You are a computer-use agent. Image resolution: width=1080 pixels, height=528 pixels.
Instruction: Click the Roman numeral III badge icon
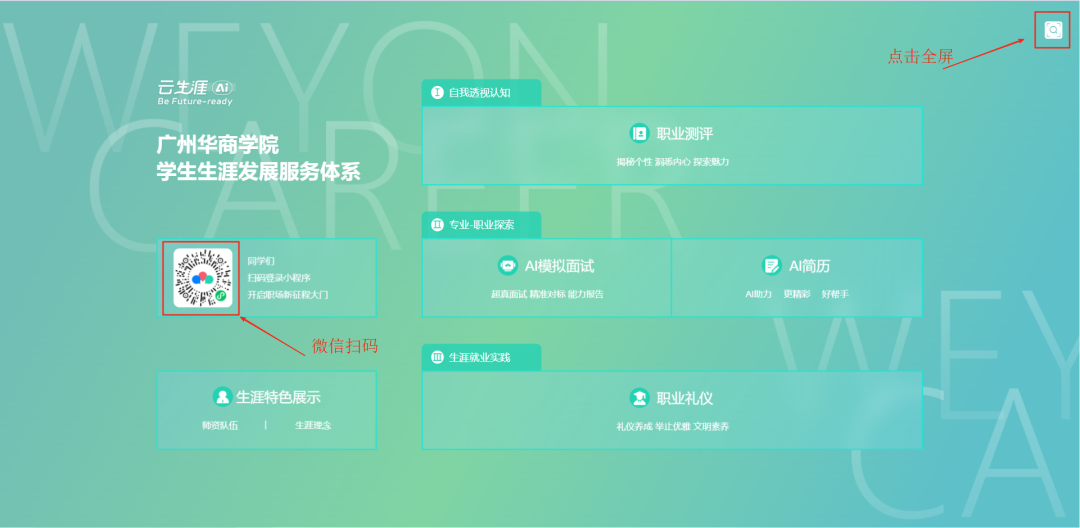pos(437,357)
